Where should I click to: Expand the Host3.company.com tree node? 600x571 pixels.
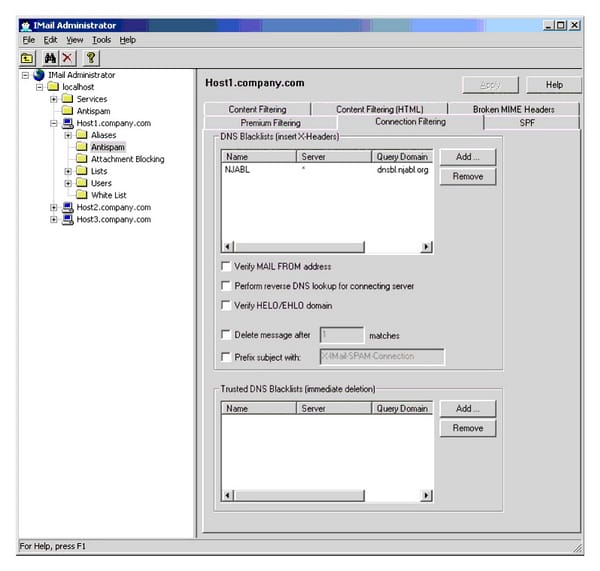point(54,219)
